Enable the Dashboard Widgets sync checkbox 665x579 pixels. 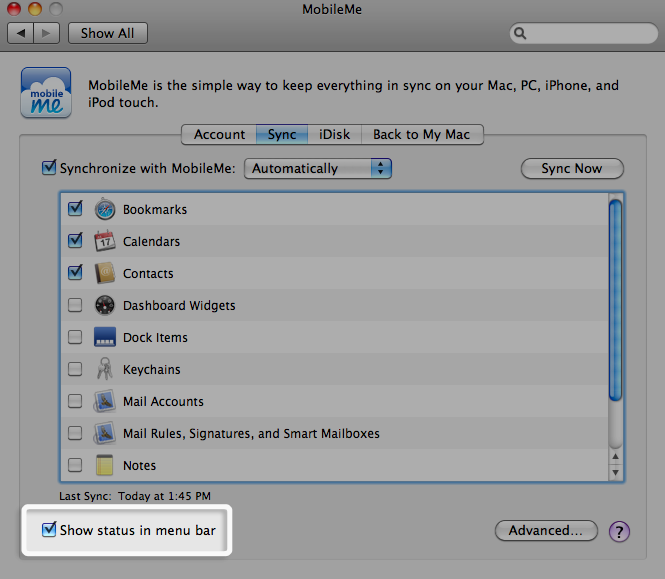click(x=75, y=306)
